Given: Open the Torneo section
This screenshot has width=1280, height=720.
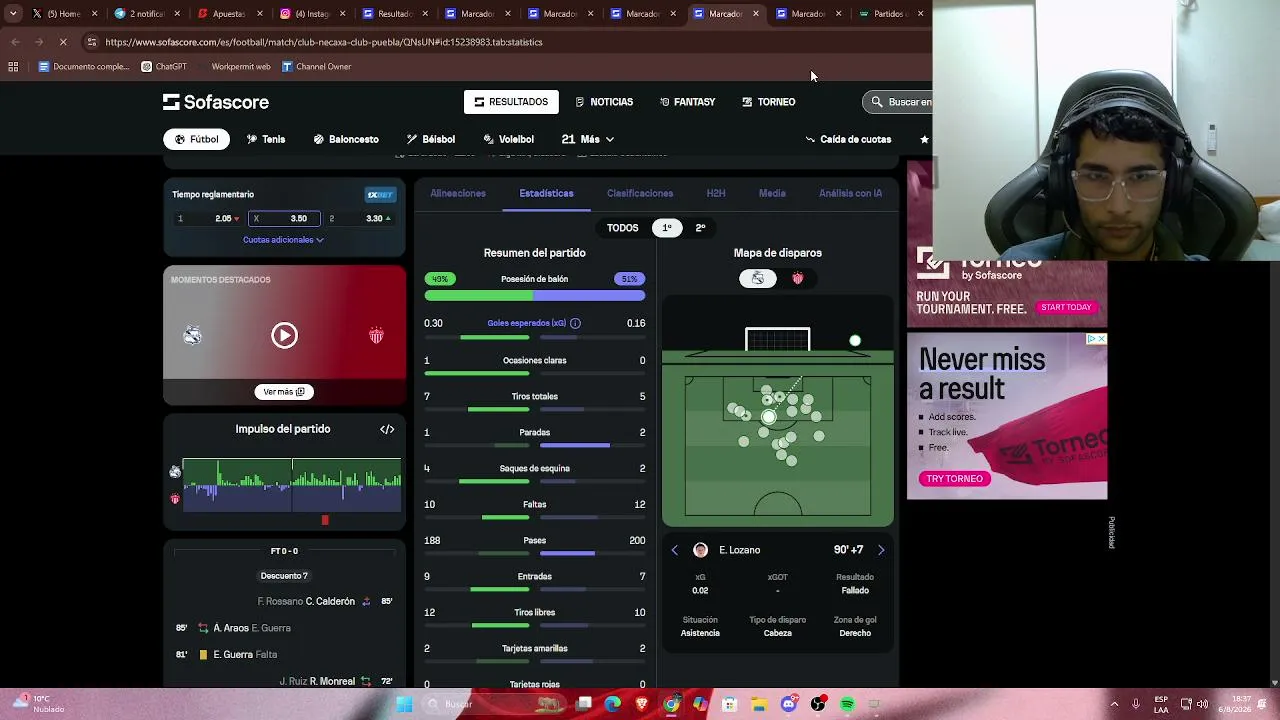Looking at the screenshot, I should point(768,102).
